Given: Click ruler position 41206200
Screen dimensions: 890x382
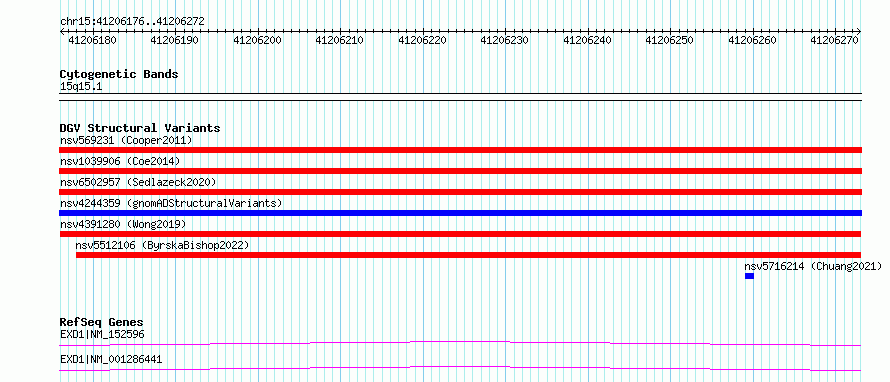Looking at the screenshot, I should click(257, 40).
